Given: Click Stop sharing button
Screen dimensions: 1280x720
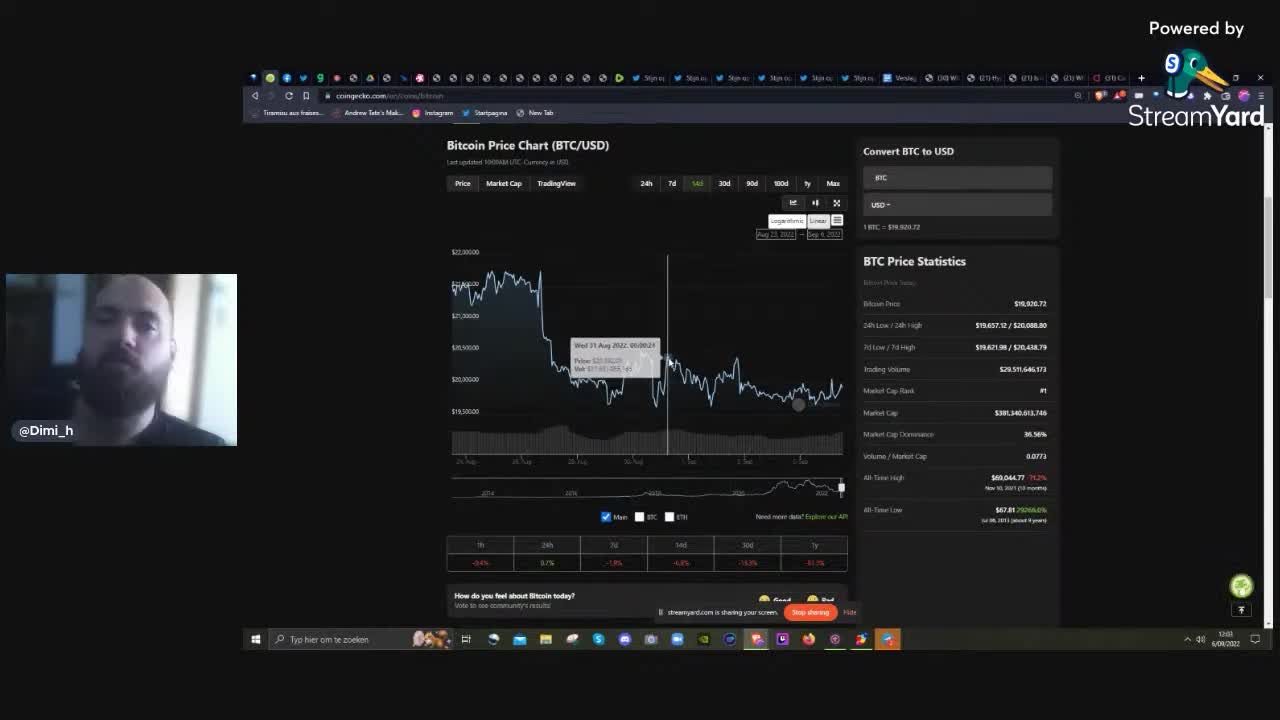Looking at the screenshot, I should [811, 612].
